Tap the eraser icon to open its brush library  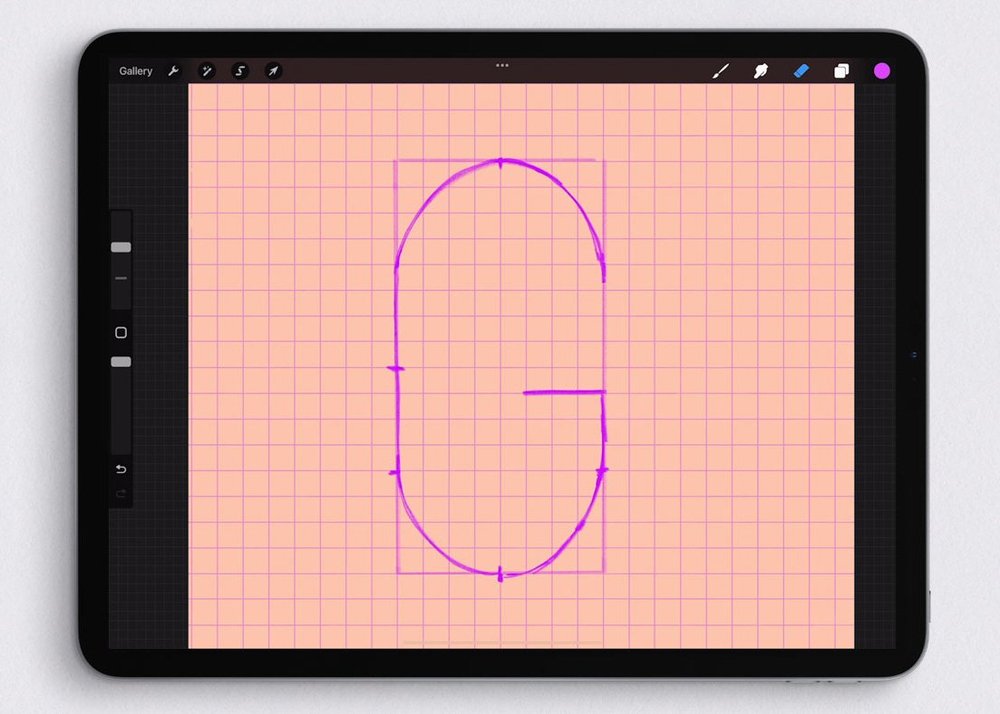pyautogui.click(x=801, y=71)
